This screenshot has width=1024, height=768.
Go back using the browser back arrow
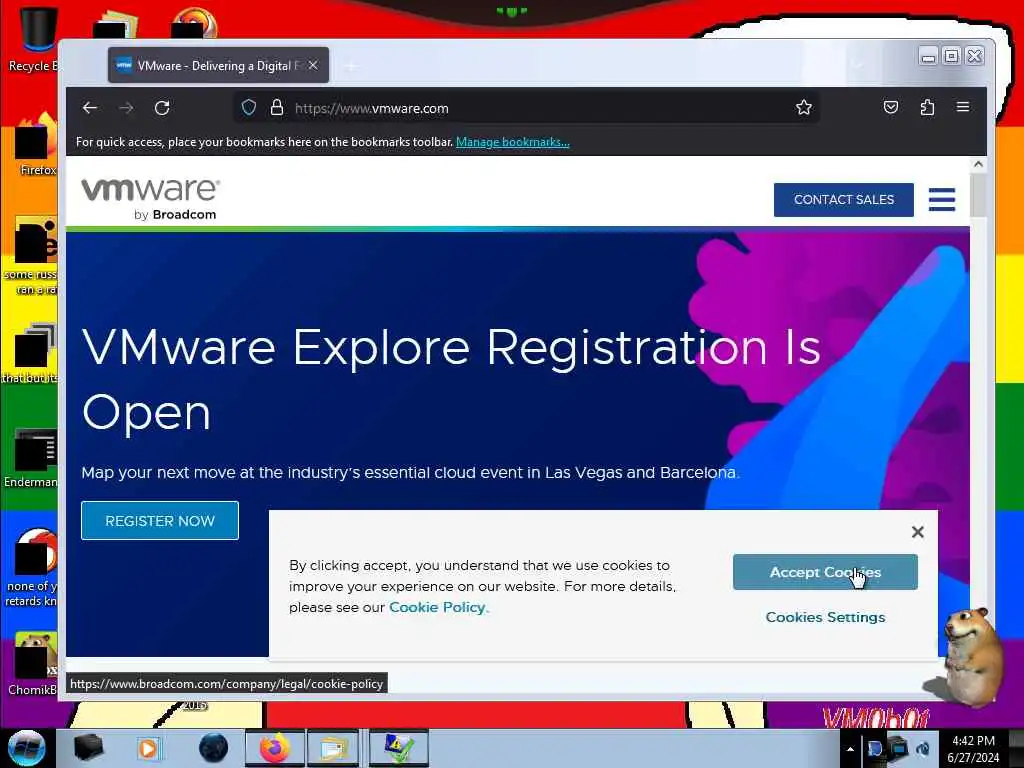click(x=90, y=108)
